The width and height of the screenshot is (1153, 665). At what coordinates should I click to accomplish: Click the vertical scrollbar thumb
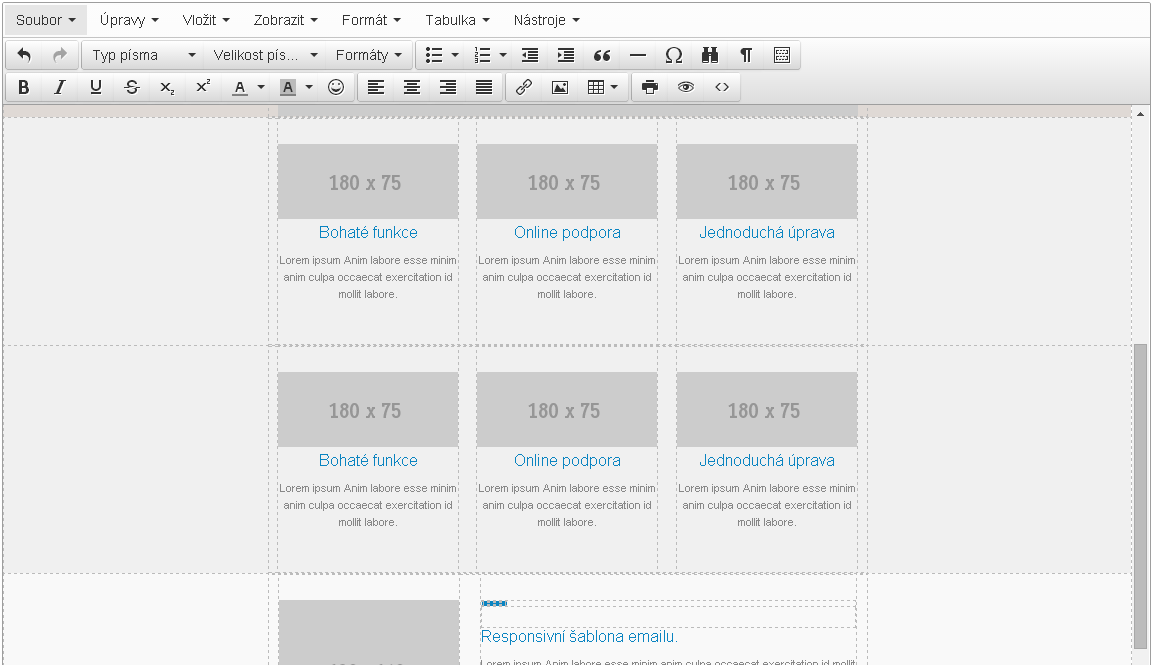[1140, 495]
